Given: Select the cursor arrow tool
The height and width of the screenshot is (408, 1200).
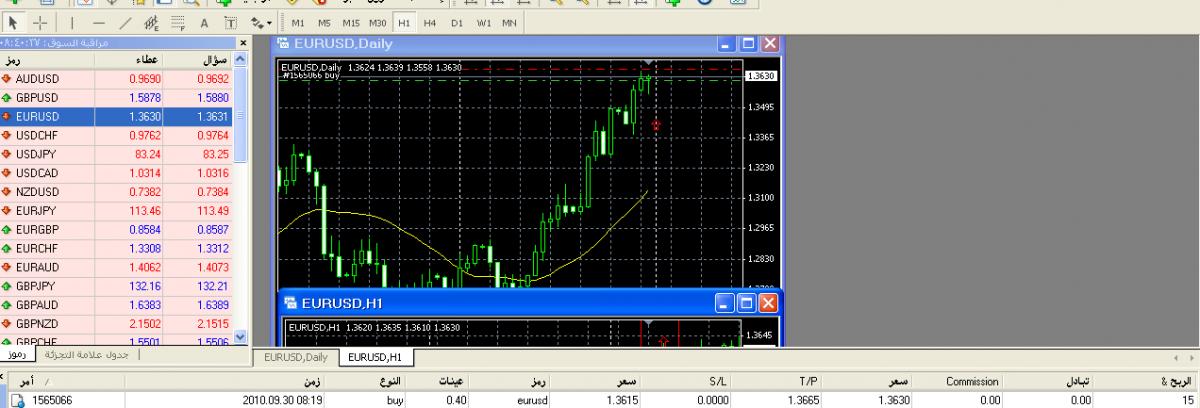Looking at the screenshot, I should [x=13, y=21].
